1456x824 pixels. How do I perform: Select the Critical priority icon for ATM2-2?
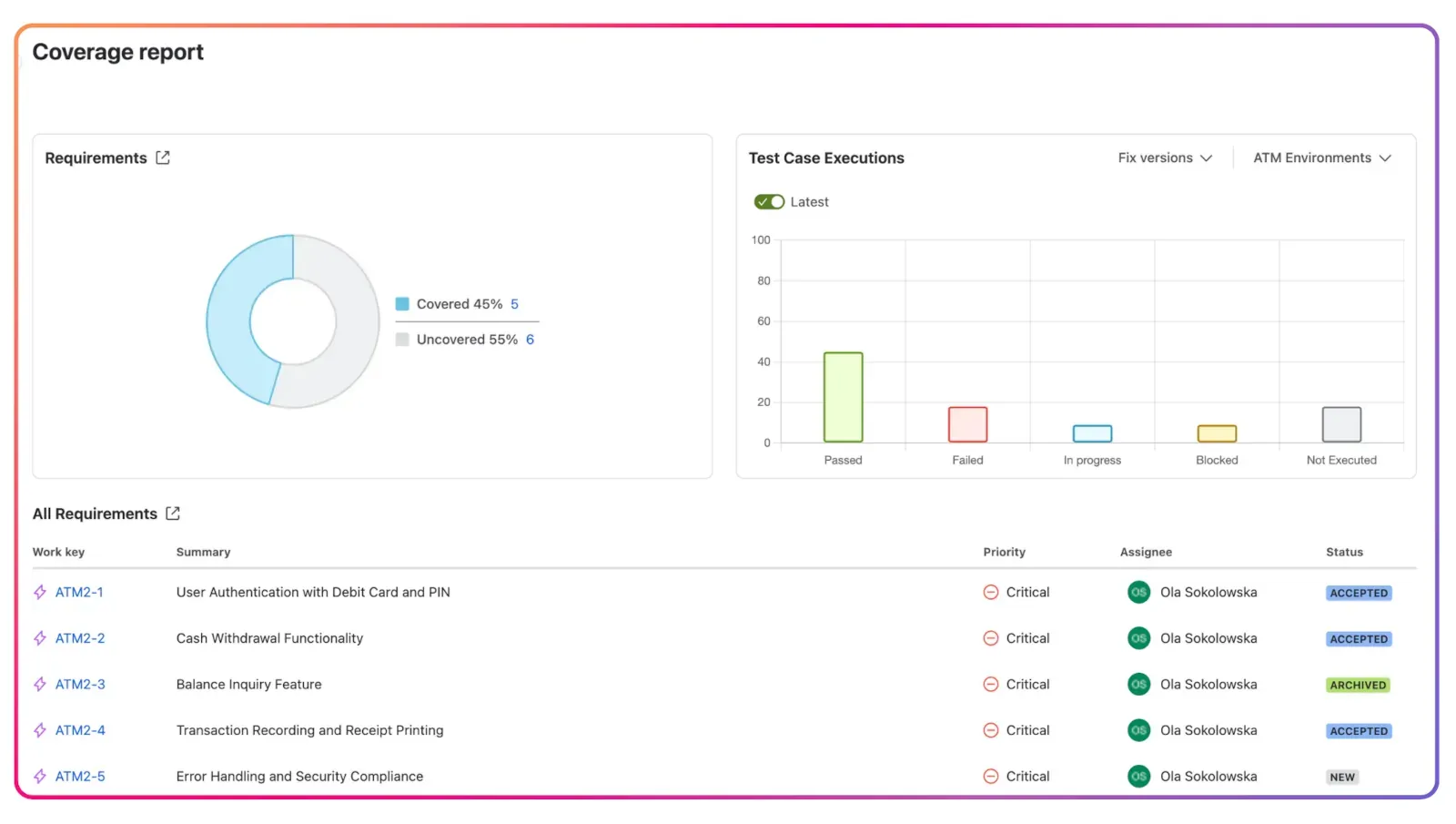pos(991,638)
